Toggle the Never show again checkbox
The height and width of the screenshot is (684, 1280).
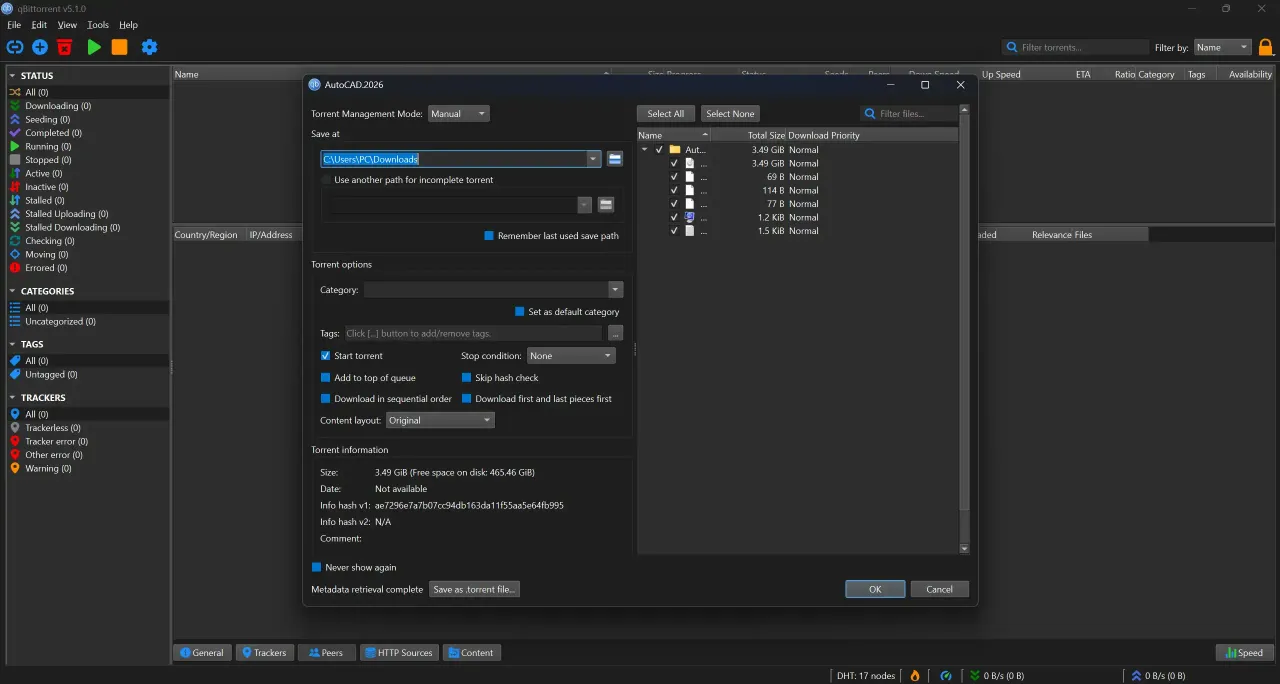[x=317, y=568]
